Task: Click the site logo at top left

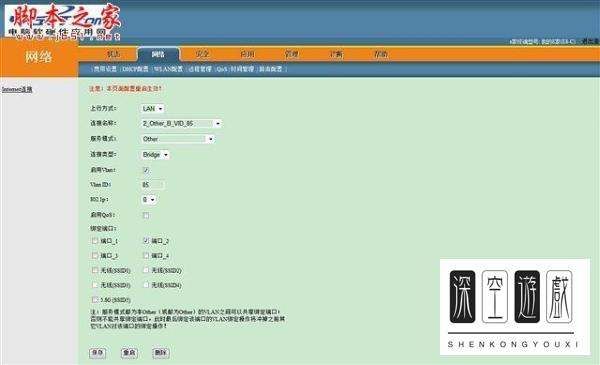Action: tap(63, 21)
